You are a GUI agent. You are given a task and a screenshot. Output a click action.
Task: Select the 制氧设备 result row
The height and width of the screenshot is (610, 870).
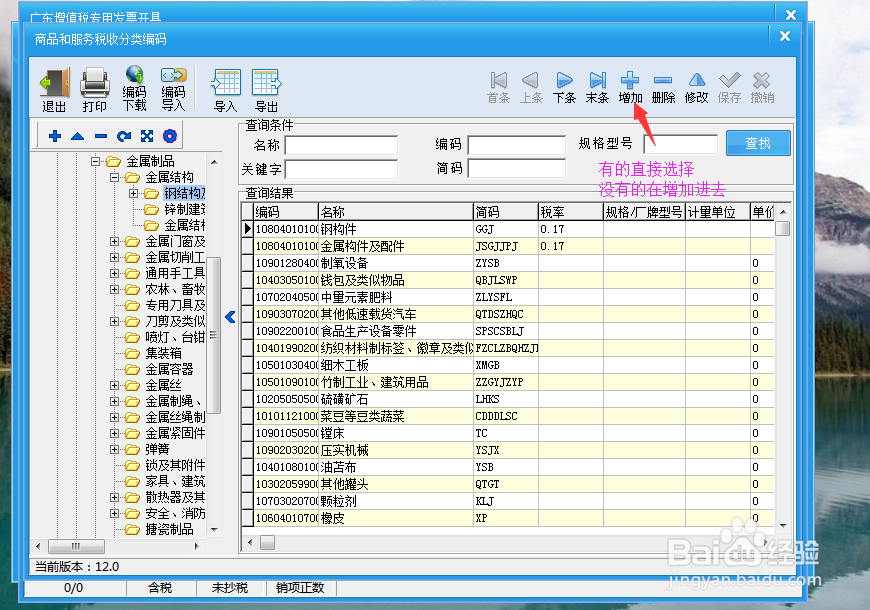pos(508,263)
